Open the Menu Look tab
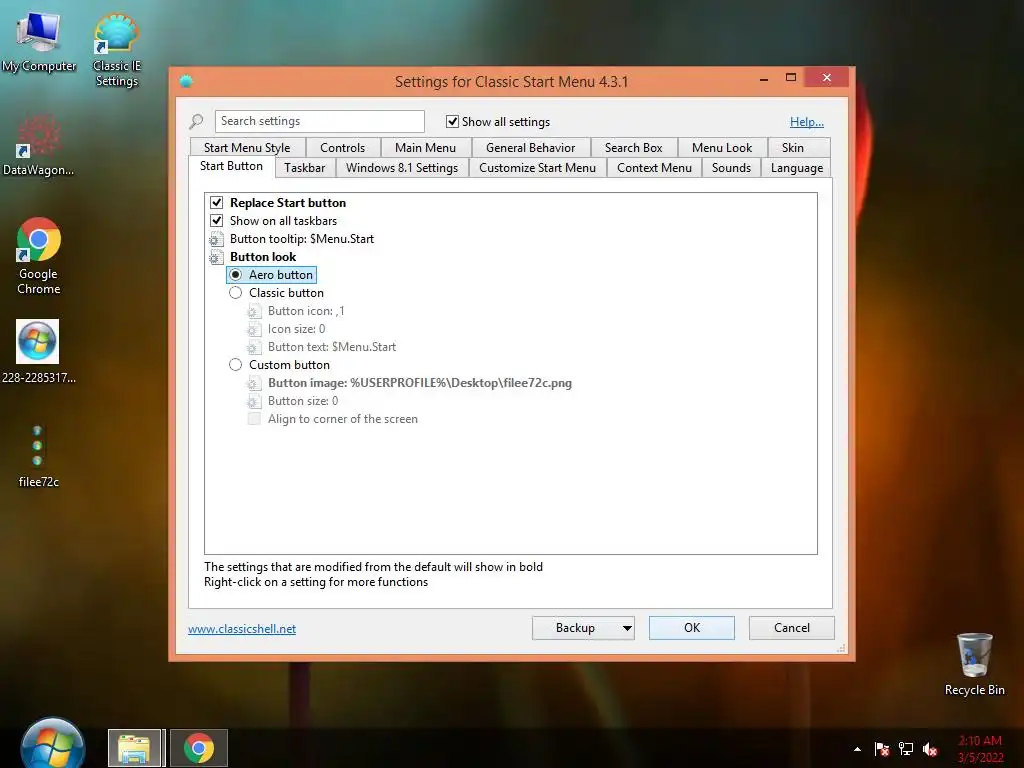This screenshot has height=768, width=1024. pos(722,148)
